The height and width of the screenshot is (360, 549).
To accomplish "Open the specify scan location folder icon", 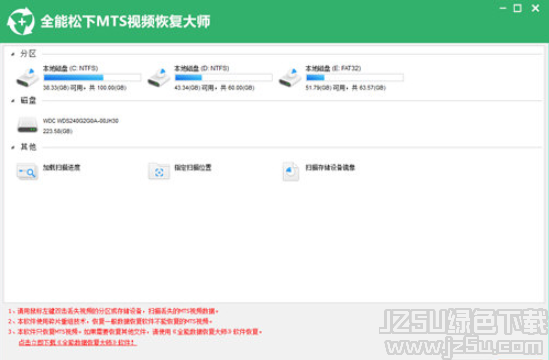I will click(159, 171).
